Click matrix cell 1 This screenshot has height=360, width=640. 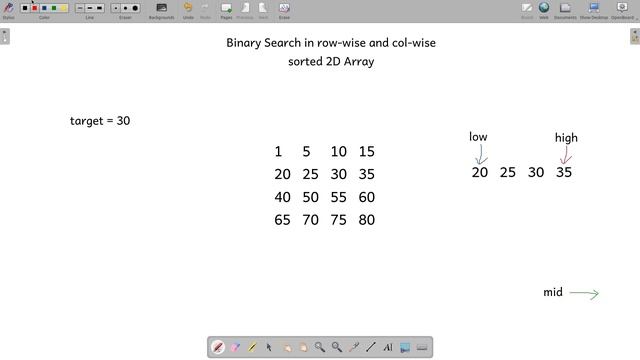278,152
